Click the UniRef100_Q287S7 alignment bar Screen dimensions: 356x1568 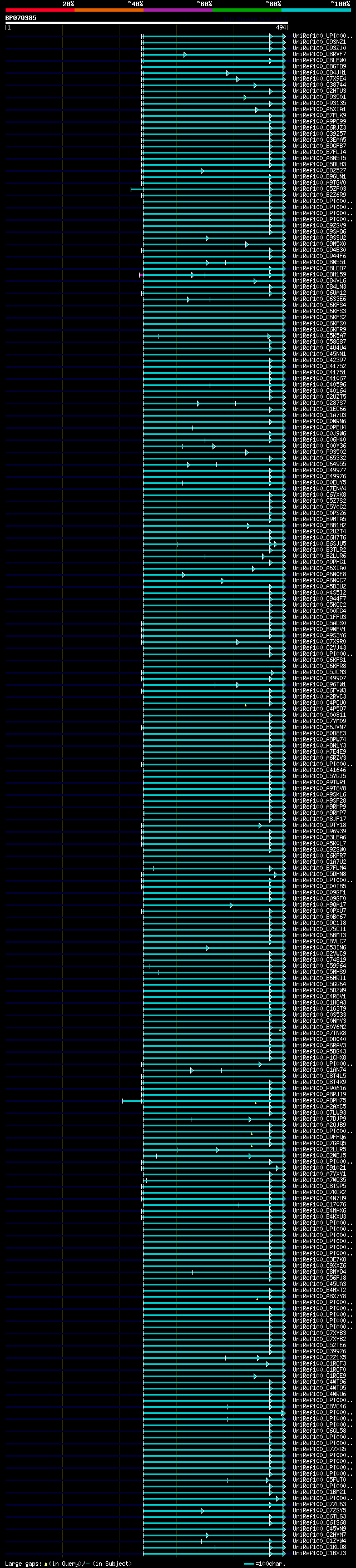214,404
